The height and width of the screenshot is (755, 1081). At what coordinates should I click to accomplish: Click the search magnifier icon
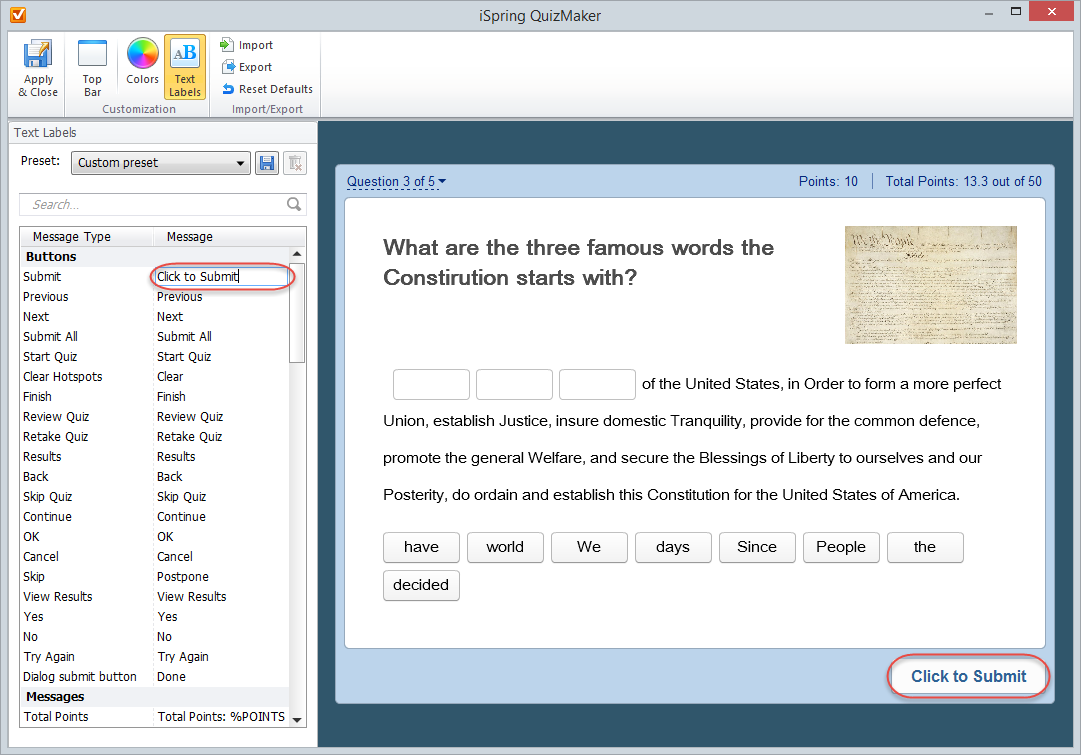pos(294,204)
